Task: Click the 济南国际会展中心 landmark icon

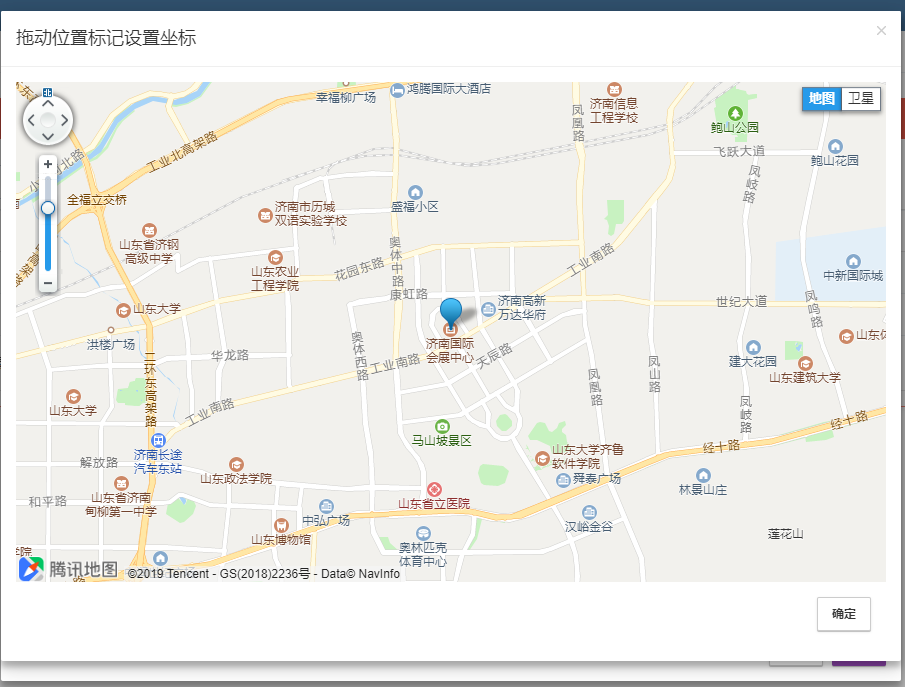Action: click(x=448, y=330)
